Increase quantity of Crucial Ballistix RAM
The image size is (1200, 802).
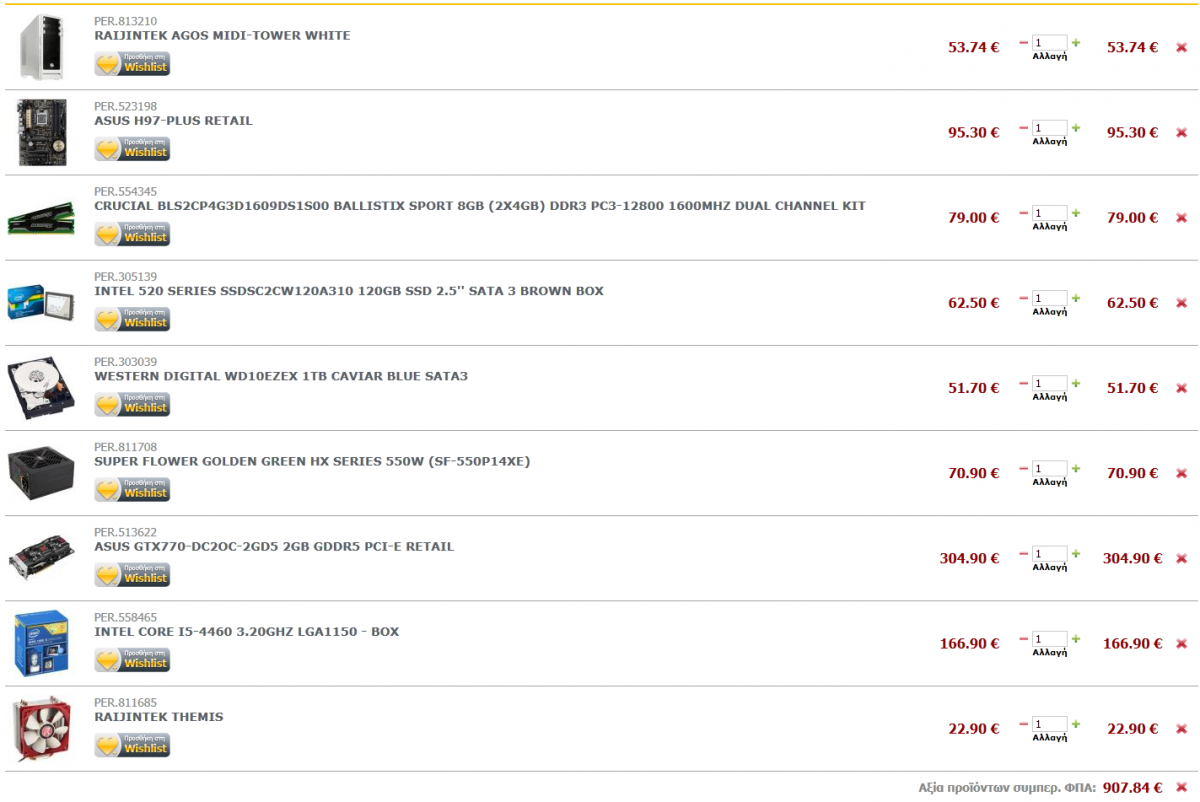1076,213
